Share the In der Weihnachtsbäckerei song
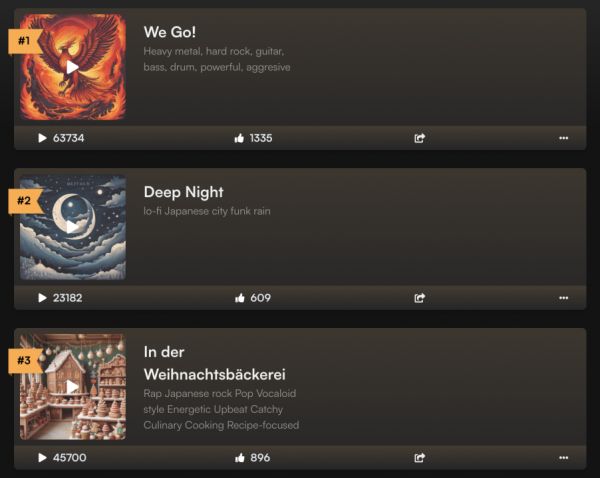The width and height of the screenshot is (600, 478). coord(419,457)
